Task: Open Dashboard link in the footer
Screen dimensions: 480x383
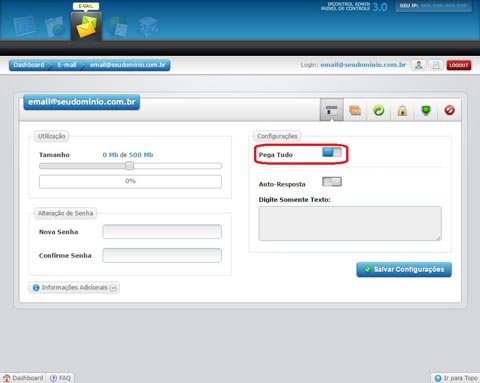Action: (x=24, y=378)
